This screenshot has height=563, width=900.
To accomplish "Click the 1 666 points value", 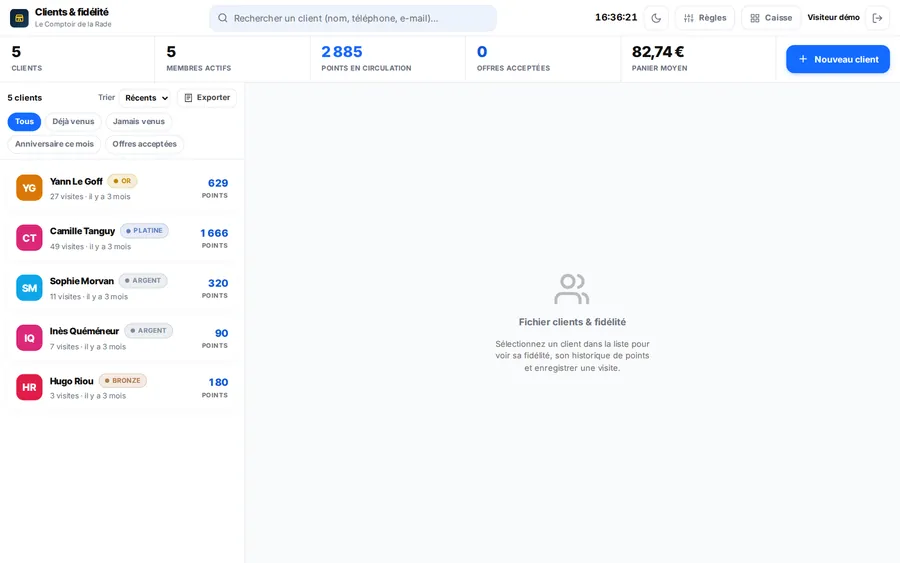I will click(214, 233).
